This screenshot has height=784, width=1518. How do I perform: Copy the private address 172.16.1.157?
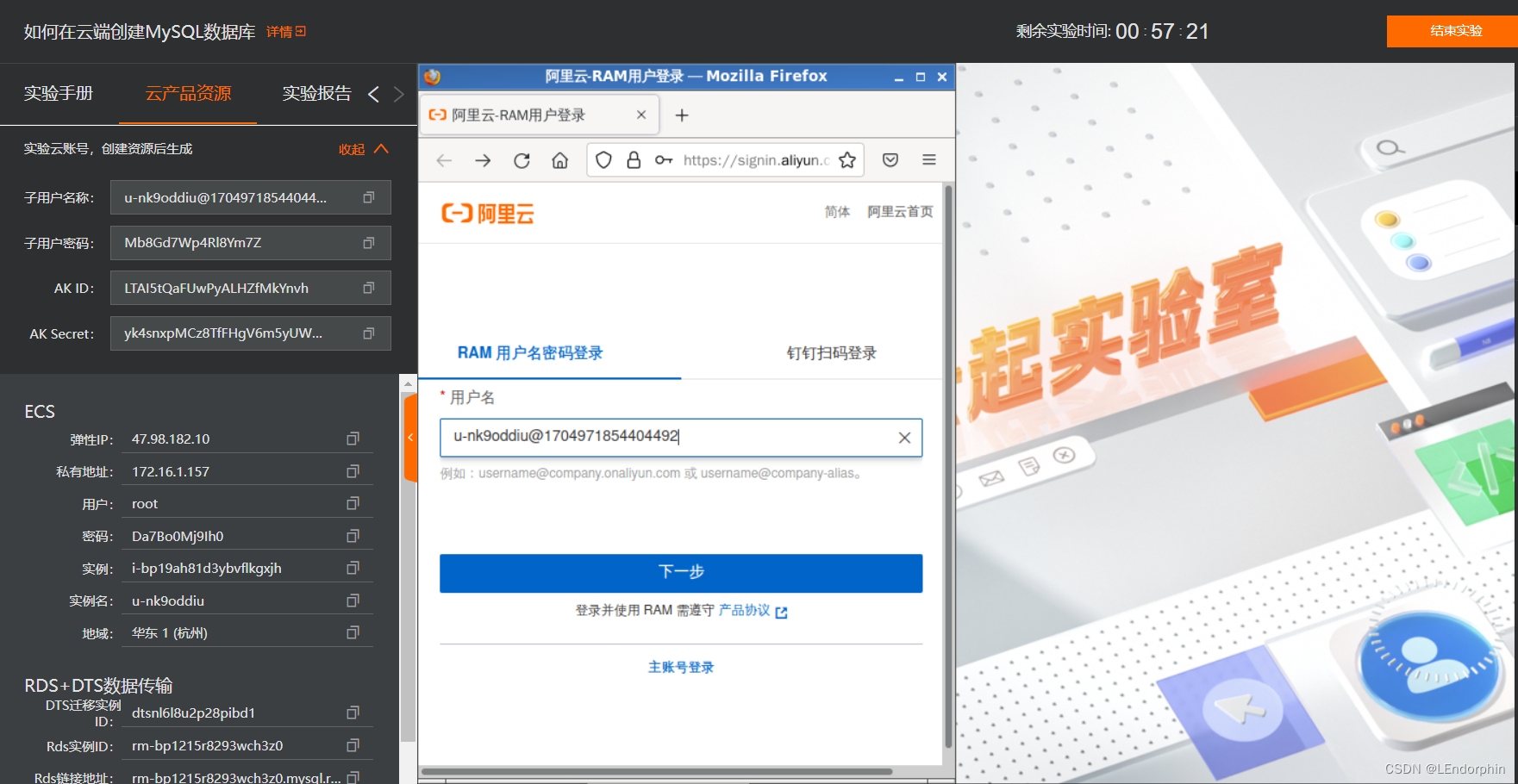pyautogui.click(x=353, y=471)
